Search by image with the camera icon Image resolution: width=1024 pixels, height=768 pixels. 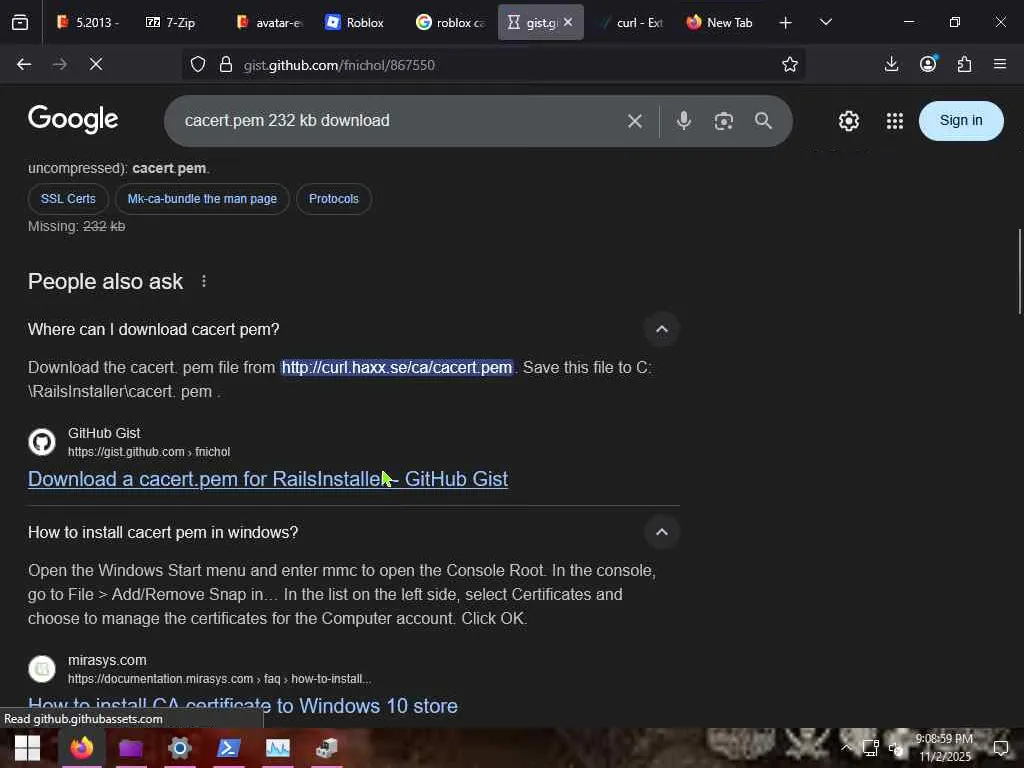point(724,121)
